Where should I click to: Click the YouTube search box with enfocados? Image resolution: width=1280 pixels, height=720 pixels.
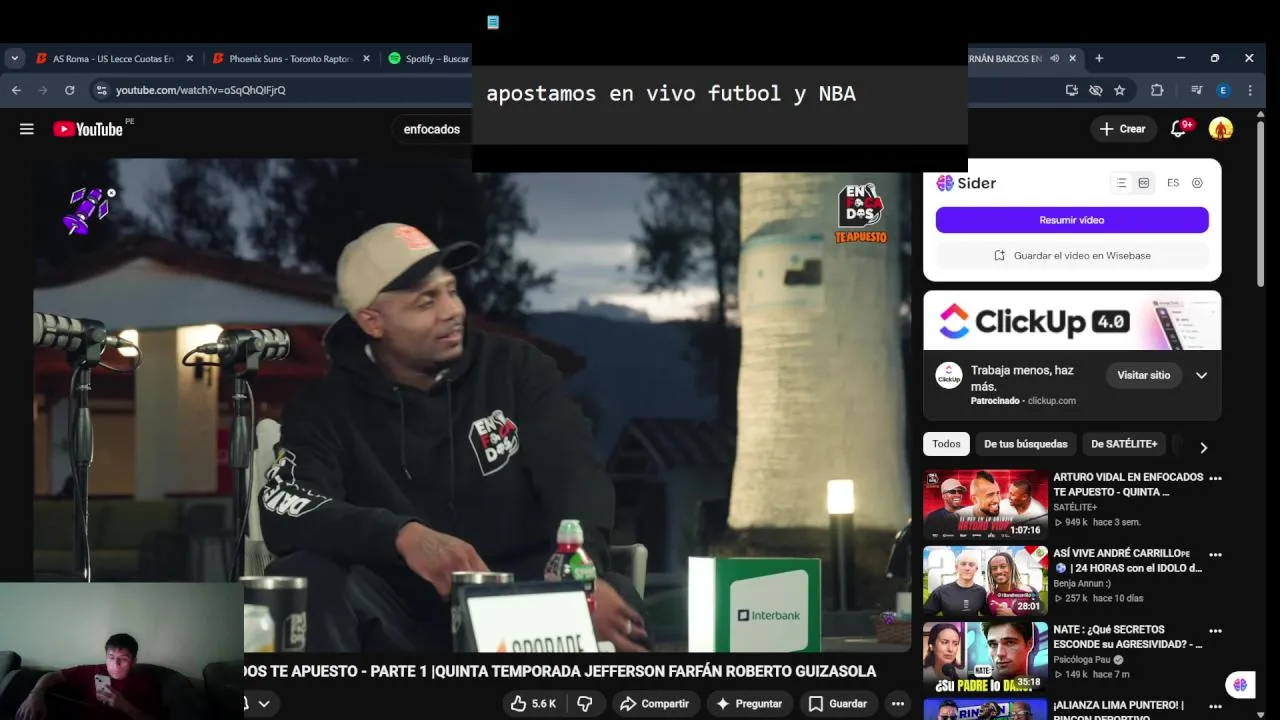pos(432,129)
